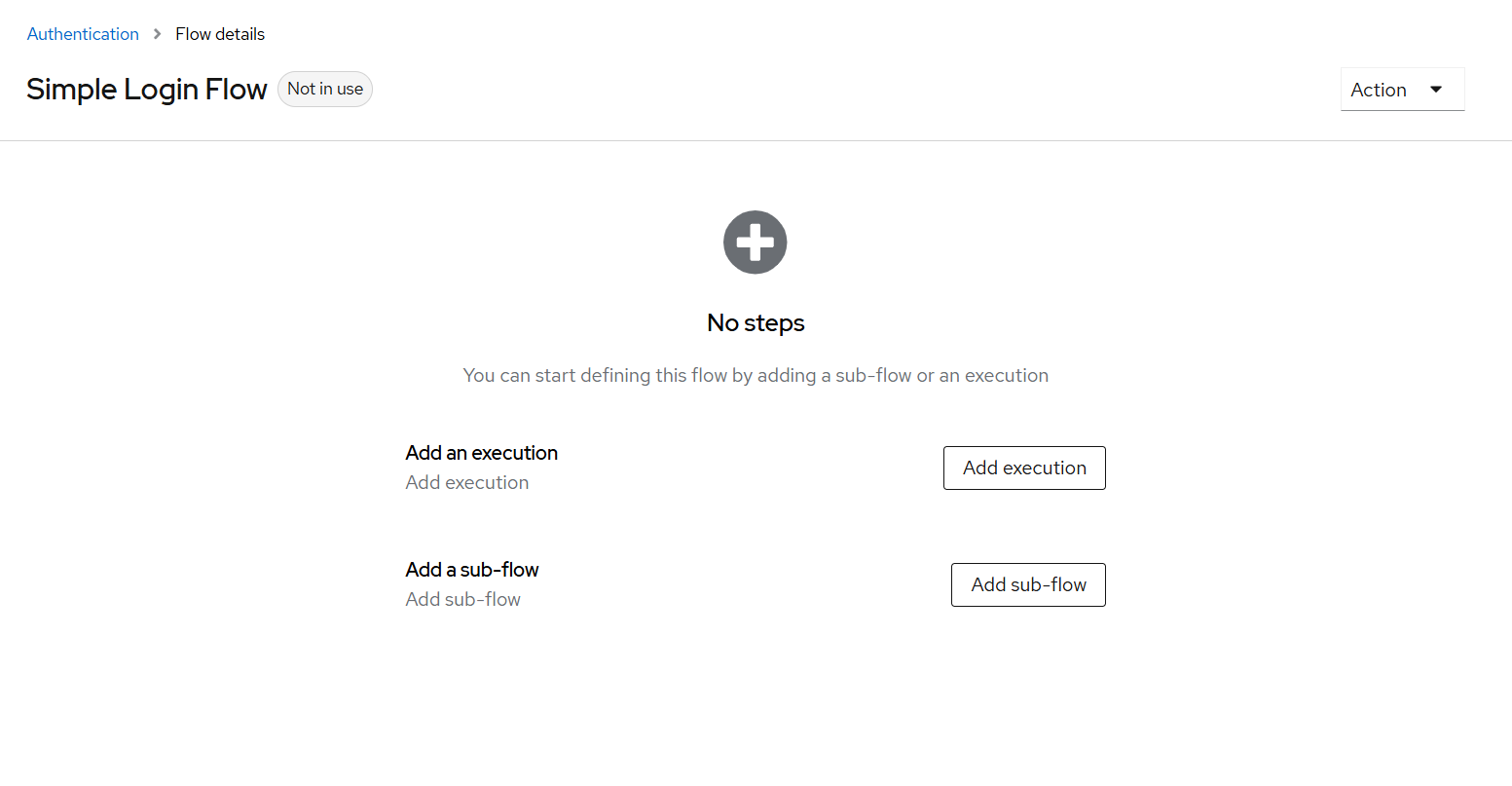This screenshot has width=1512, height=786.
Task: Click the Add a sub-flow heading
Action: (471, 569)
